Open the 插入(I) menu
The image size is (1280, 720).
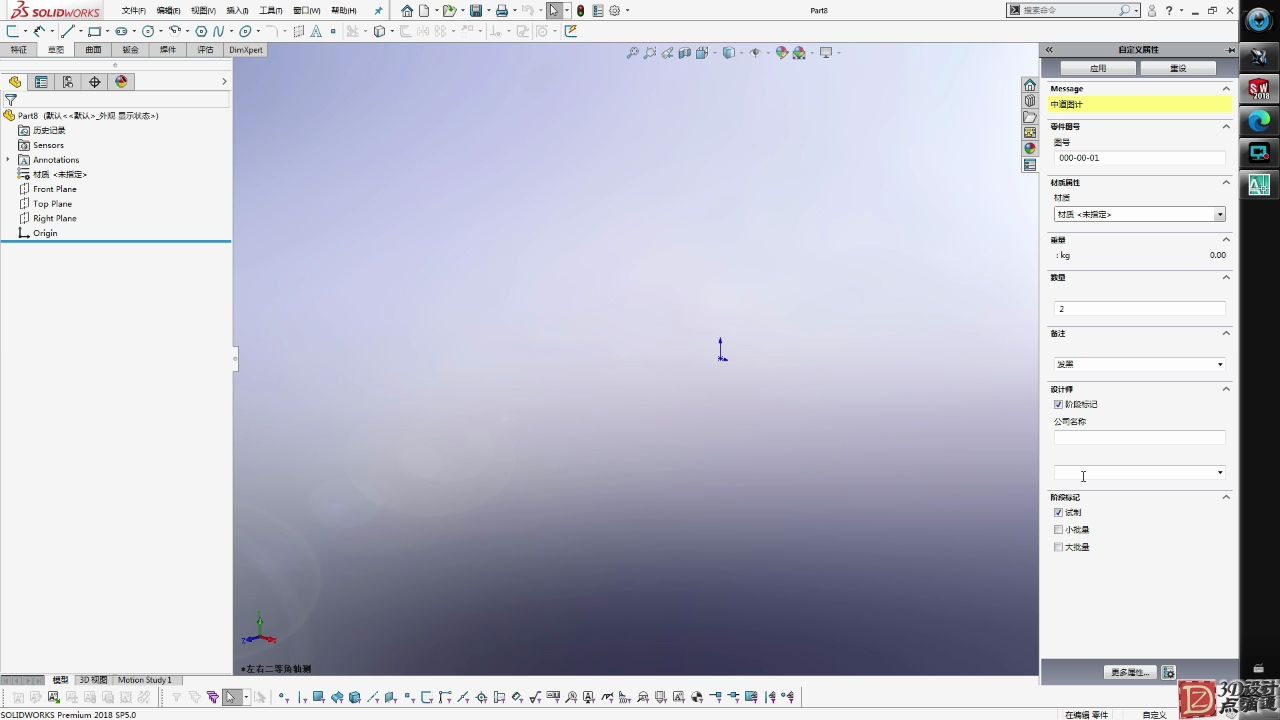tap(237, 11)
